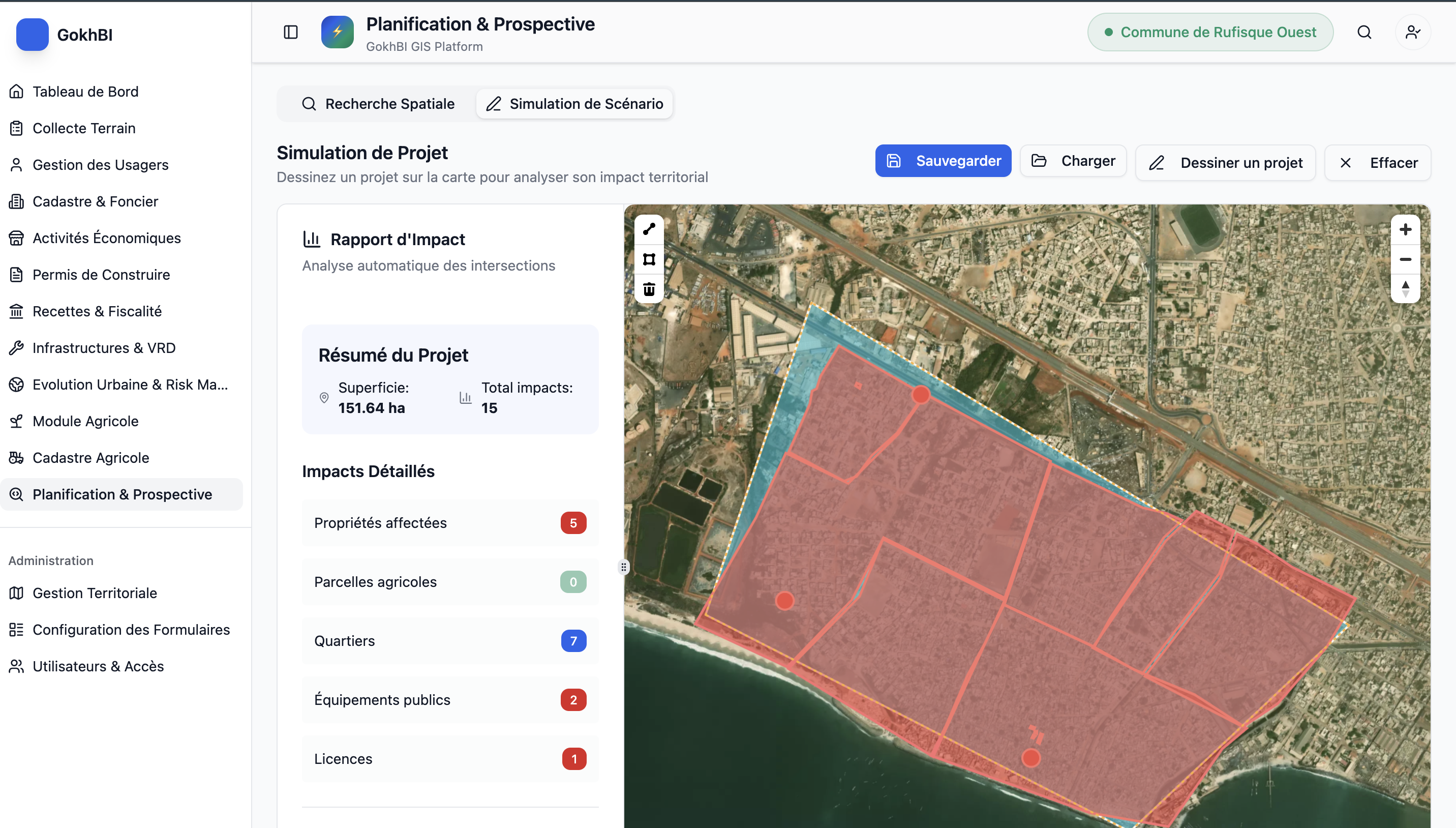Click the trash icon to delete drawn shapes
The width and height of the screenshot is (1456, 828).
[x=648, y=289]
